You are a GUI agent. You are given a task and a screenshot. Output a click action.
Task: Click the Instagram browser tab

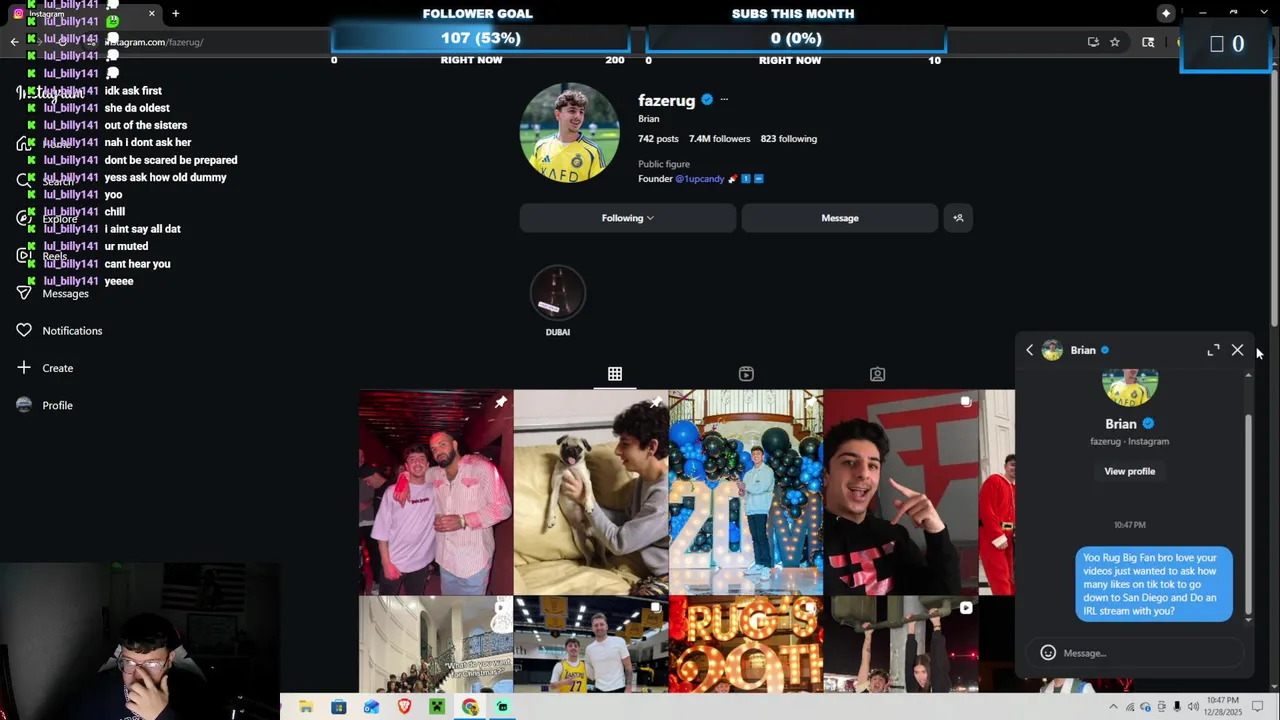[85, 14]
